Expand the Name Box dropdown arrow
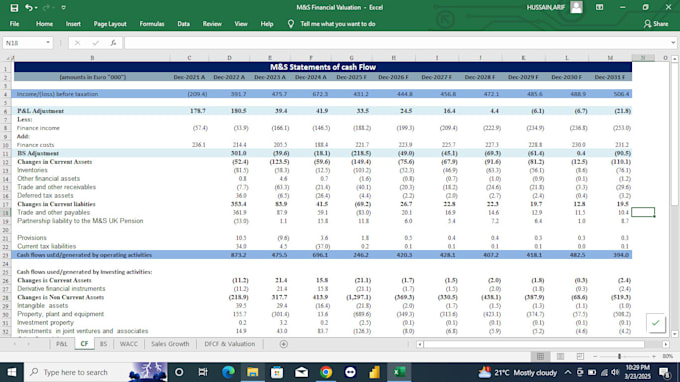This screenshot has height=382, width=680. [x=48, y=43]
